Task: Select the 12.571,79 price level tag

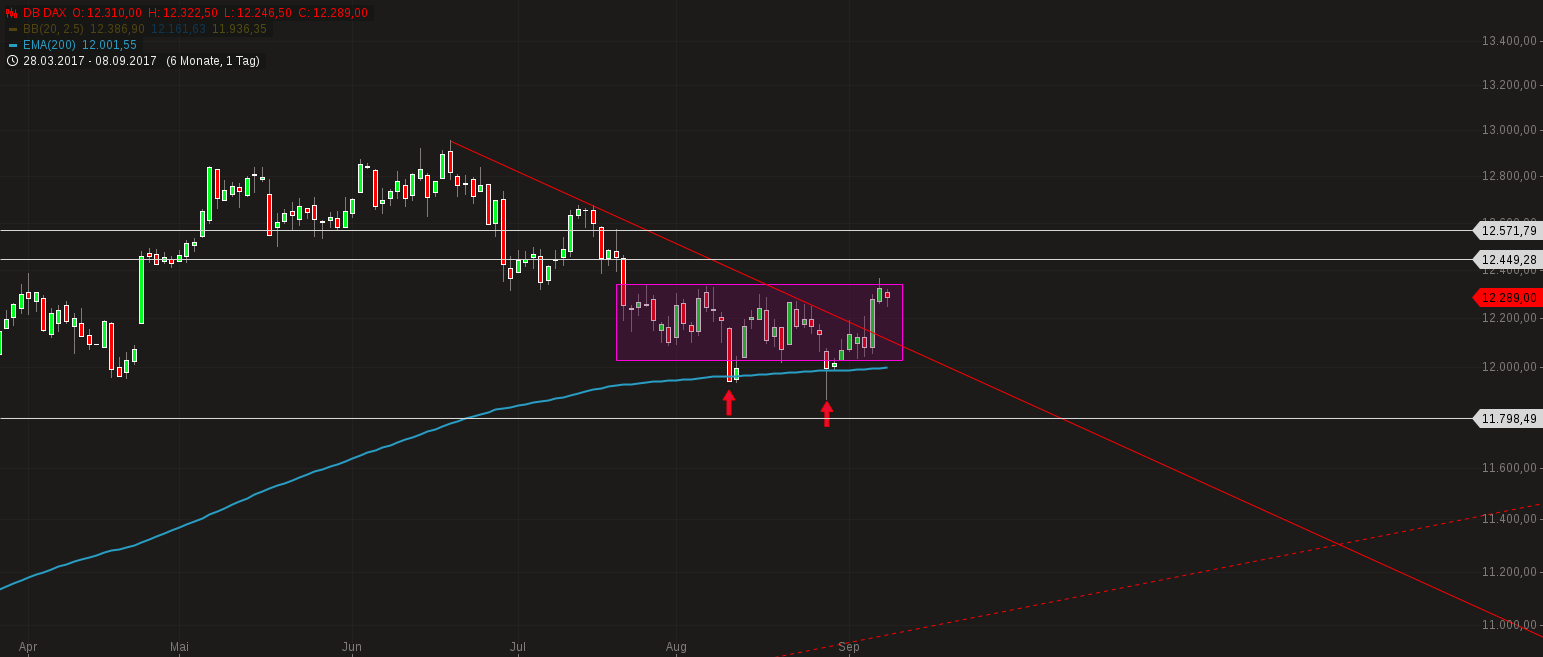Action: coord(1508,230)
